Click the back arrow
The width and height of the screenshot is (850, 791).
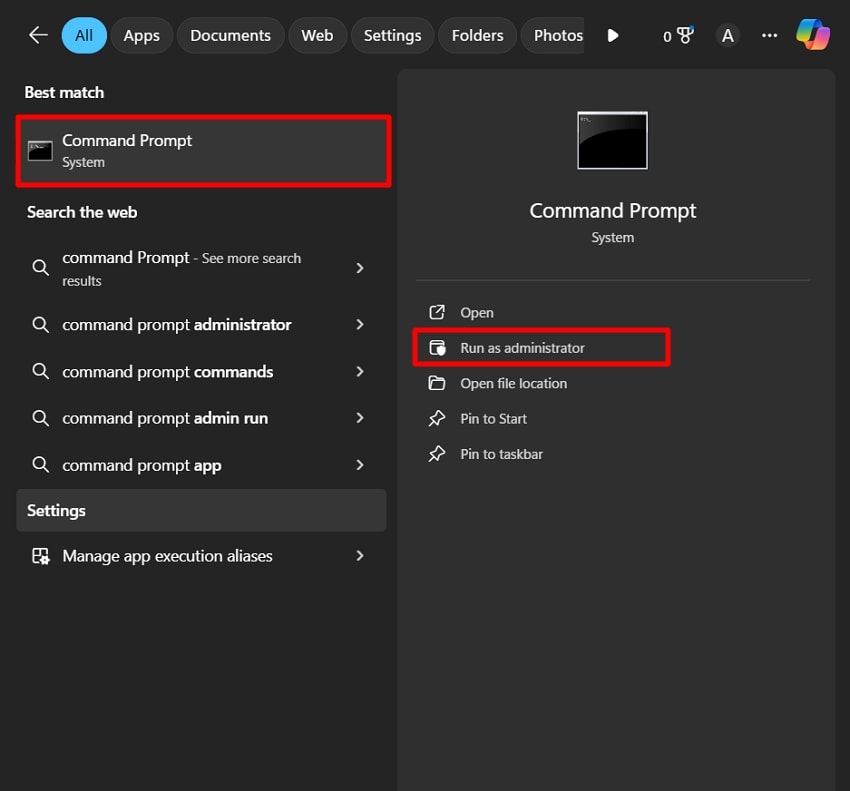pyautogui.click(x=37, y=34)
